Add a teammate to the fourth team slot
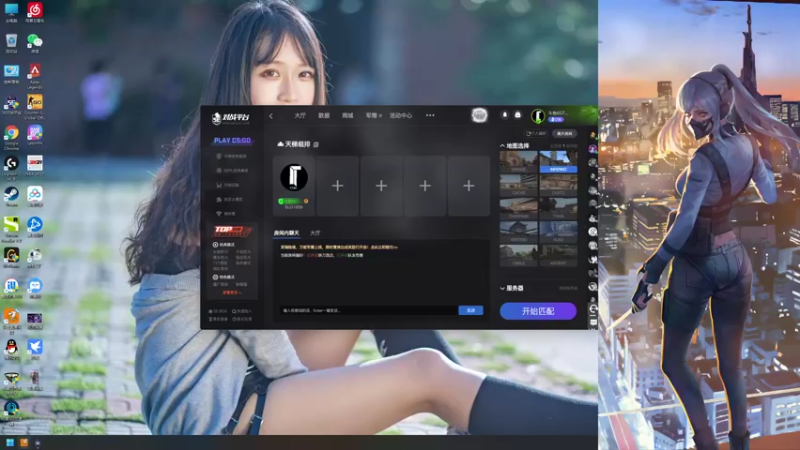The image size is (800, 450). click(425, 186)
